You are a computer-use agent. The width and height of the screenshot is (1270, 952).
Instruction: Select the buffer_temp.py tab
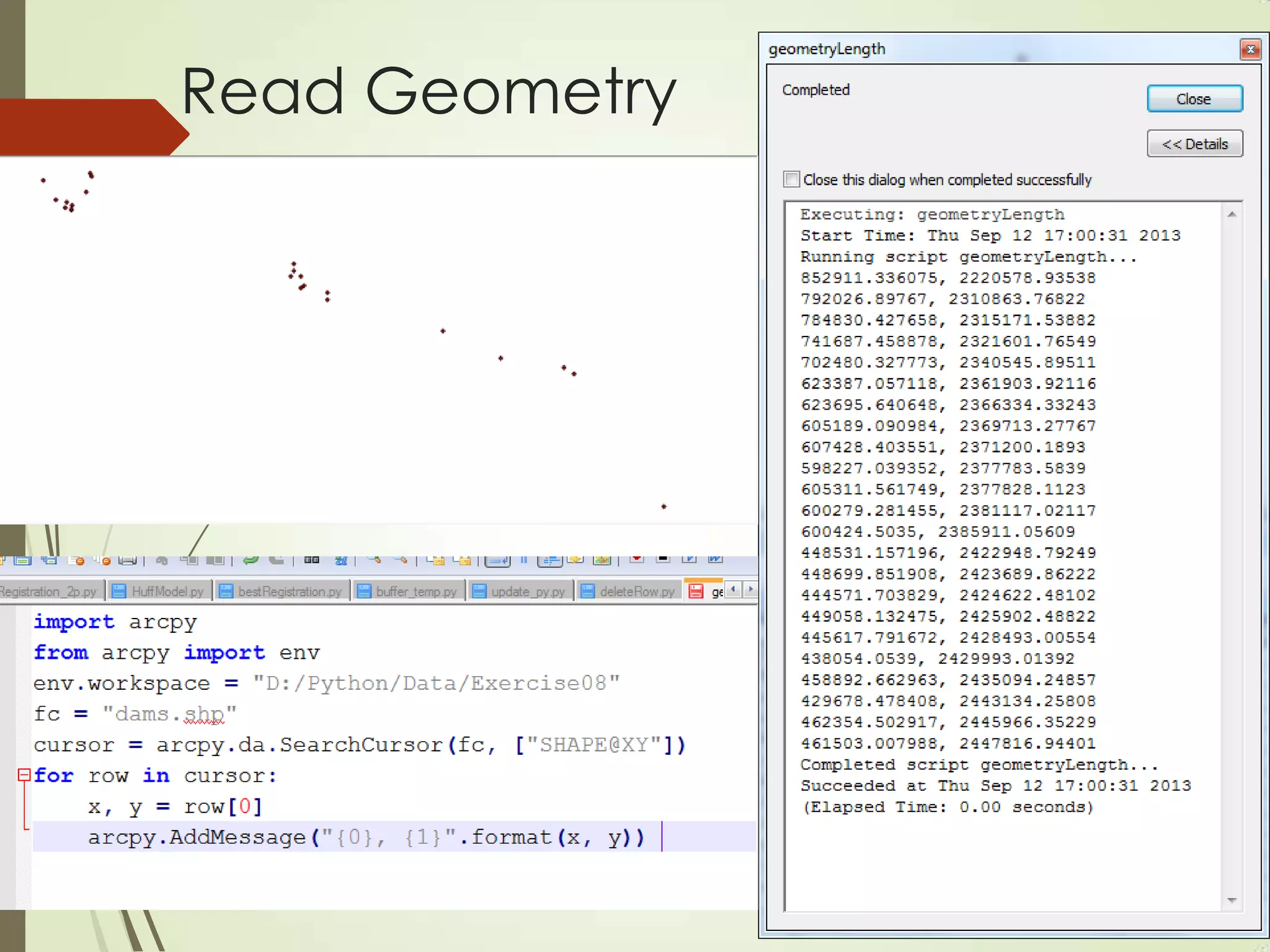point(409,591)
